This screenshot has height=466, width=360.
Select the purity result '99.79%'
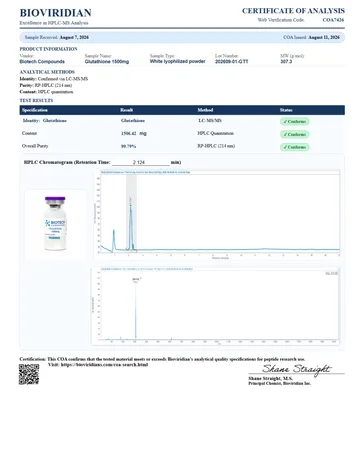[128, 146]
